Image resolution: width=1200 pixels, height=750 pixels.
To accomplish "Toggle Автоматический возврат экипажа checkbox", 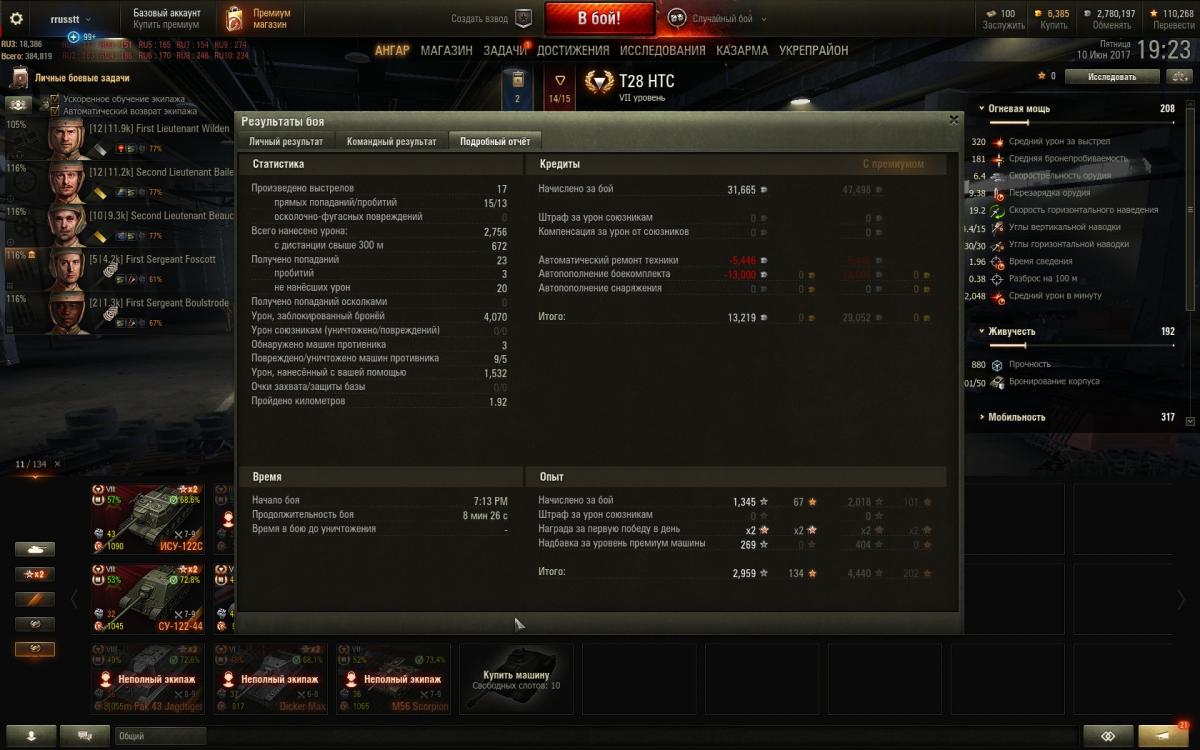I will 55,111.
